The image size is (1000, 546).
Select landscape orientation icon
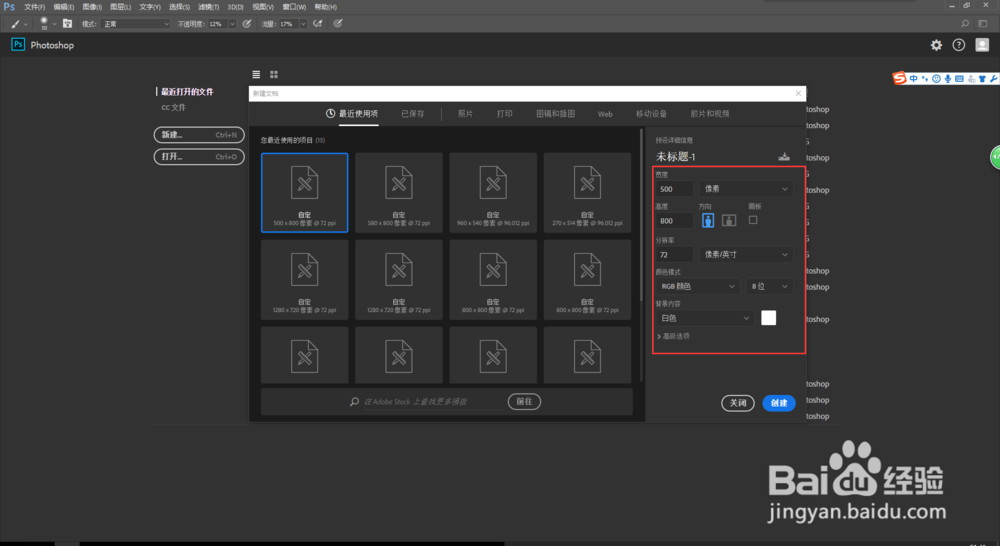729,220
